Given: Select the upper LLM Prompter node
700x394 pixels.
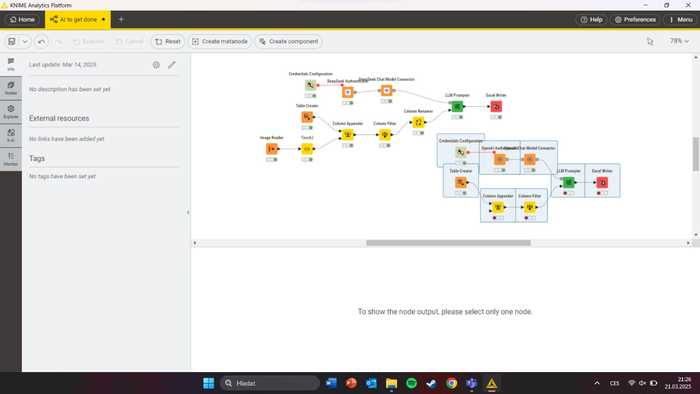Looking at the screenshot, I should (x=457, y=107).
